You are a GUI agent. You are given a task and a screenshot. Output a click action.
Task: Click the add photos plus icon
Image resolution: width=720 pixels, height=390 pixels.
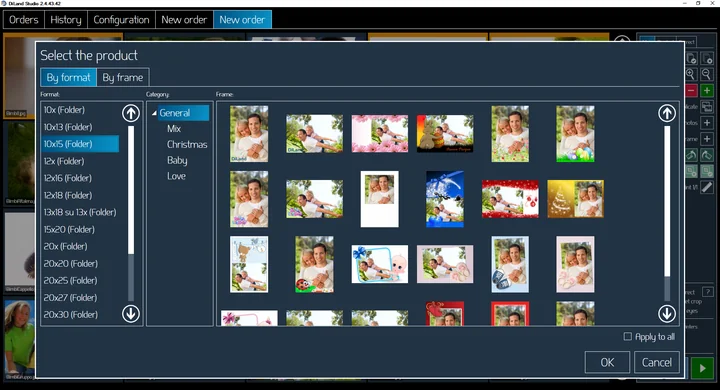pos(707,123)
